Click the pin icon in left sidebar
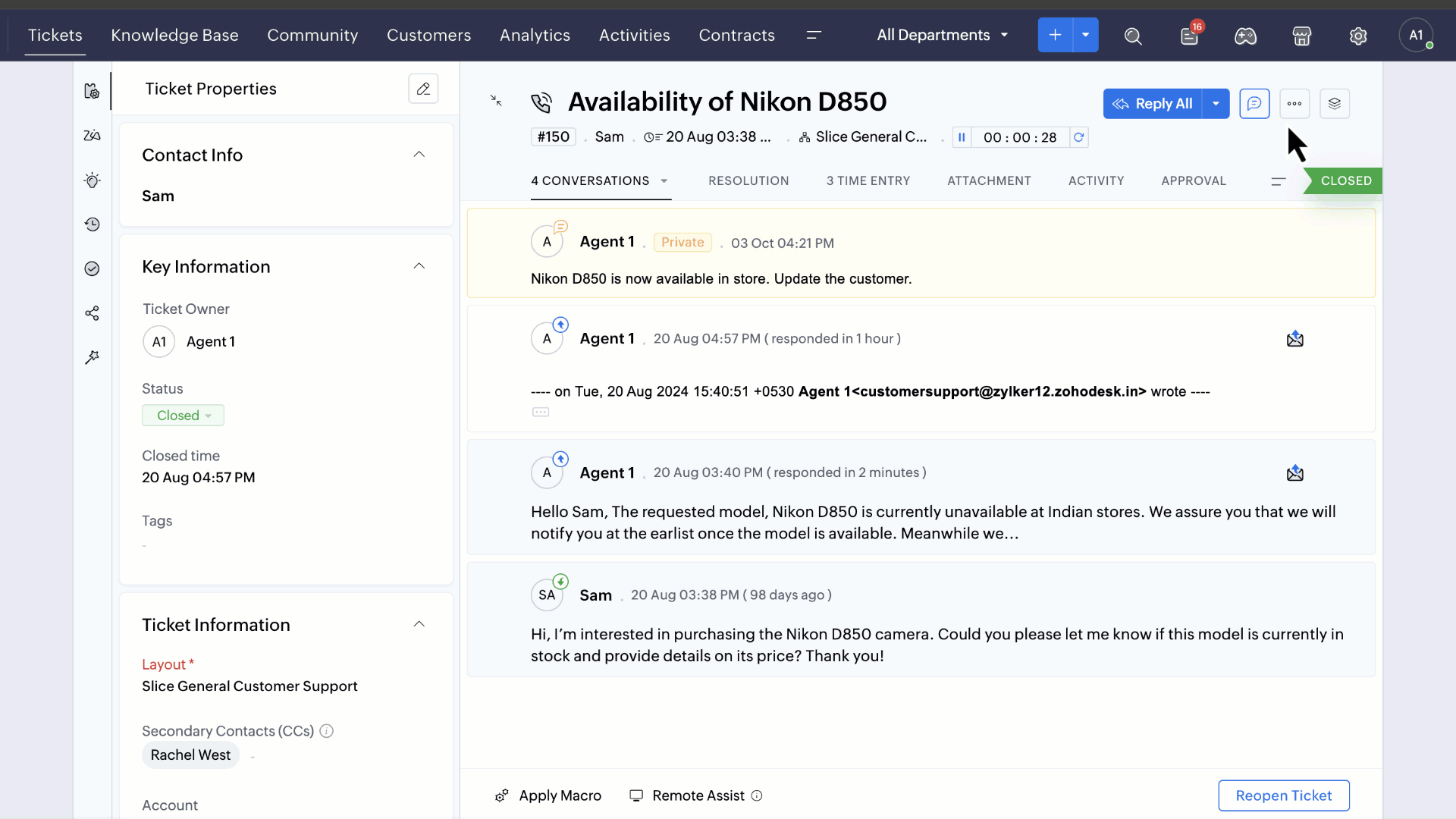Viewport: 1456px width, 819px height. tap(92, 357)
